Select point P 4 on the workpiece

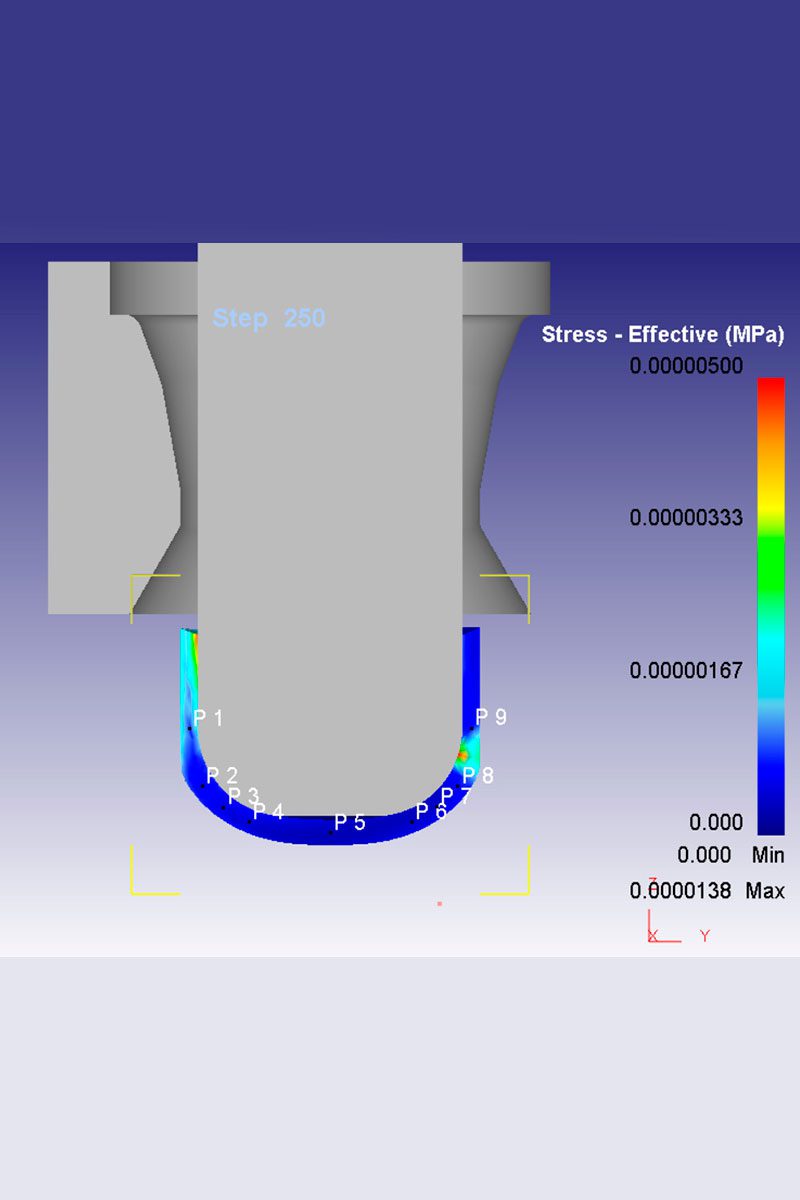pyautogui.click(x=268, y=811)
